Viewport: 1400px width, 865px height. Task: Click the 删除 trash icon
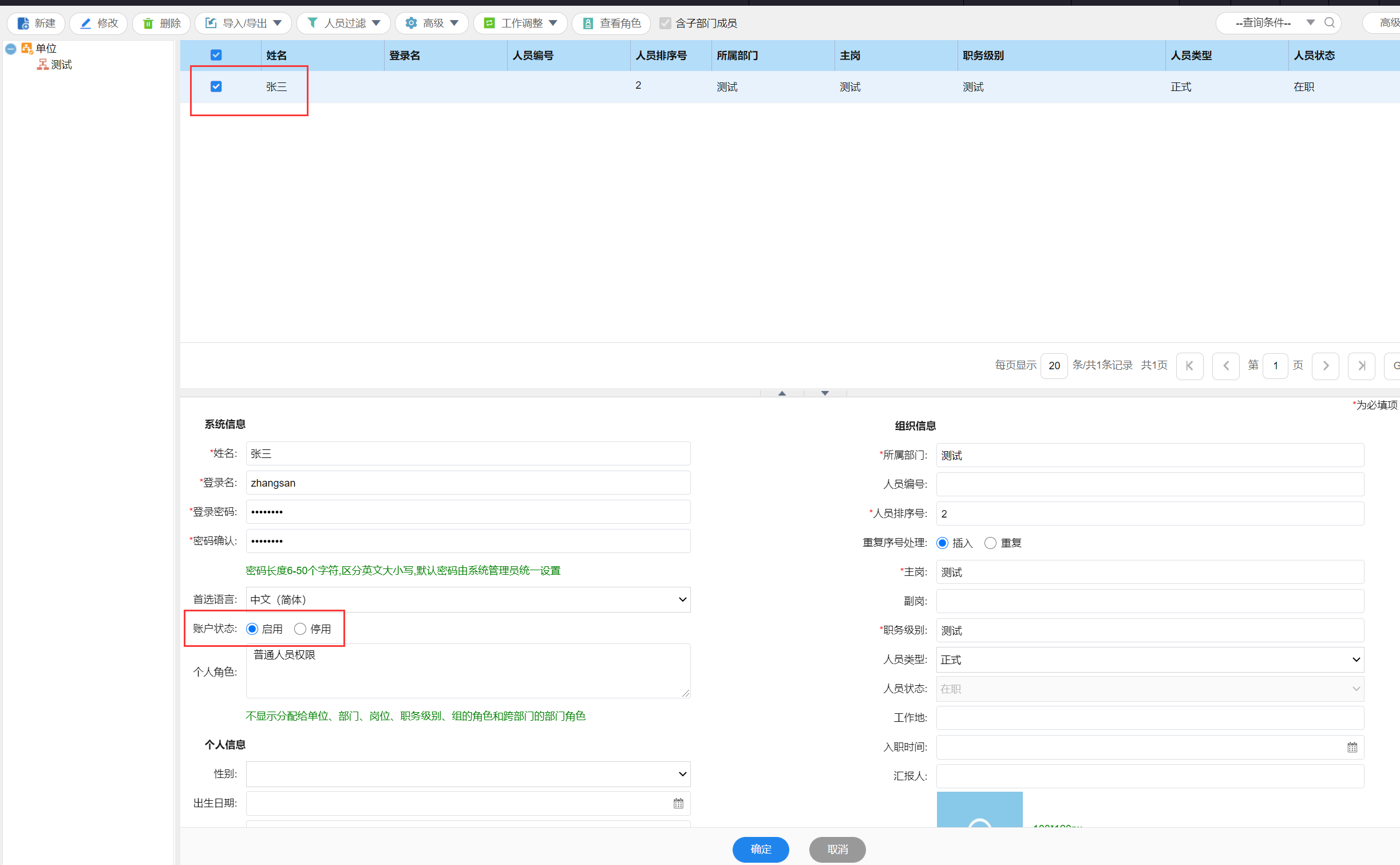point(148,23)
